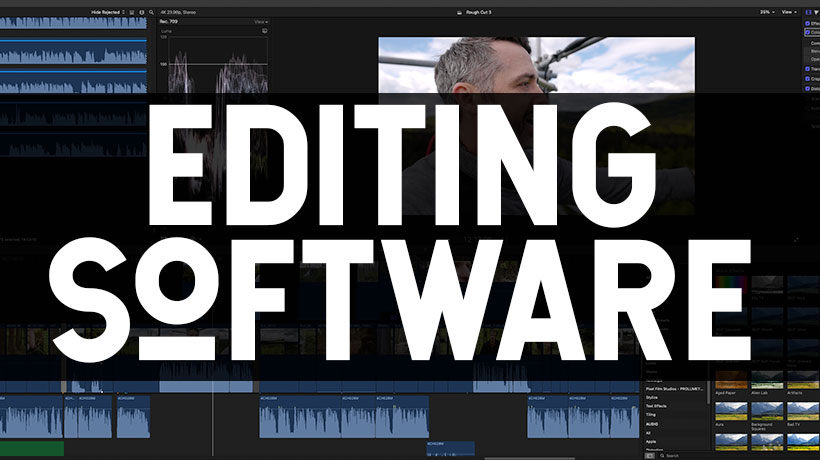Select the small connected audio clip below the main audio track
This screenshot has height=460, width=820.
click(450, 448)
